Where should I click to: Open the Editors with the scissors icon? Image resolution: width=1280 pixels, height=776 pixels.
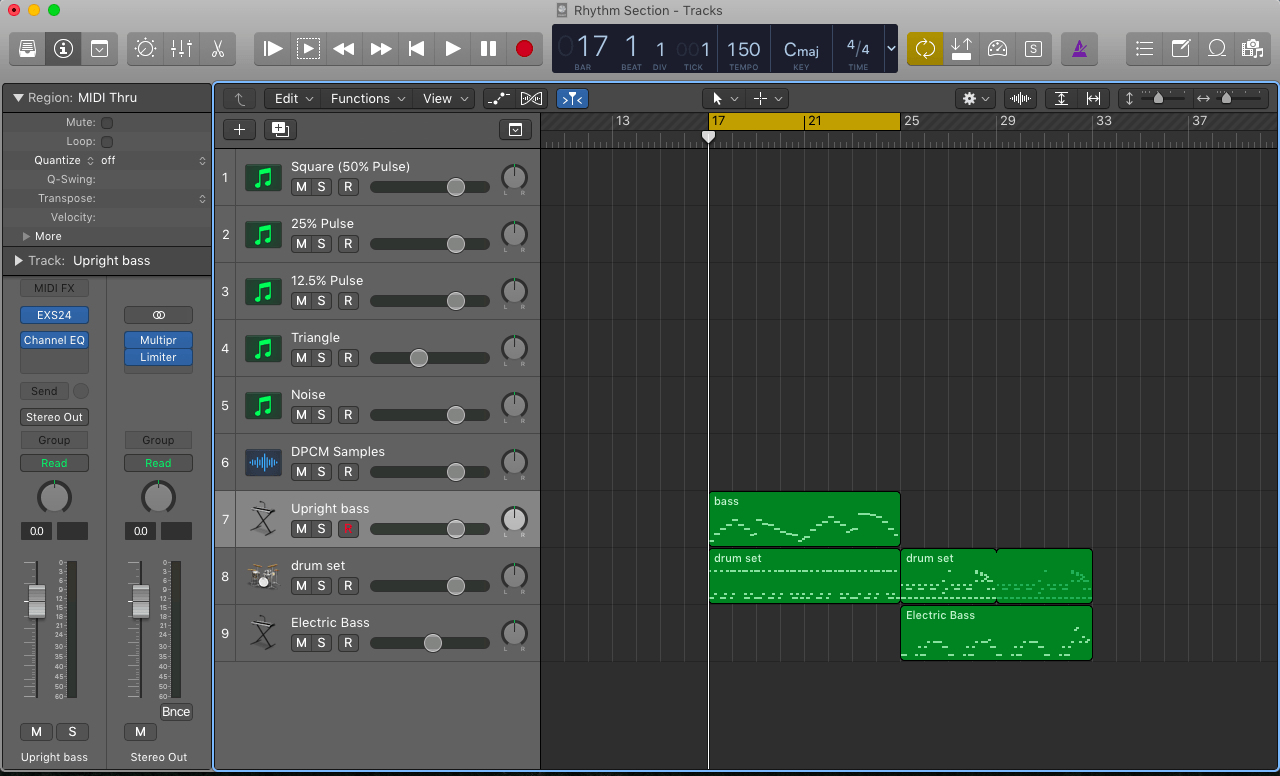click(x=217, y=48)
